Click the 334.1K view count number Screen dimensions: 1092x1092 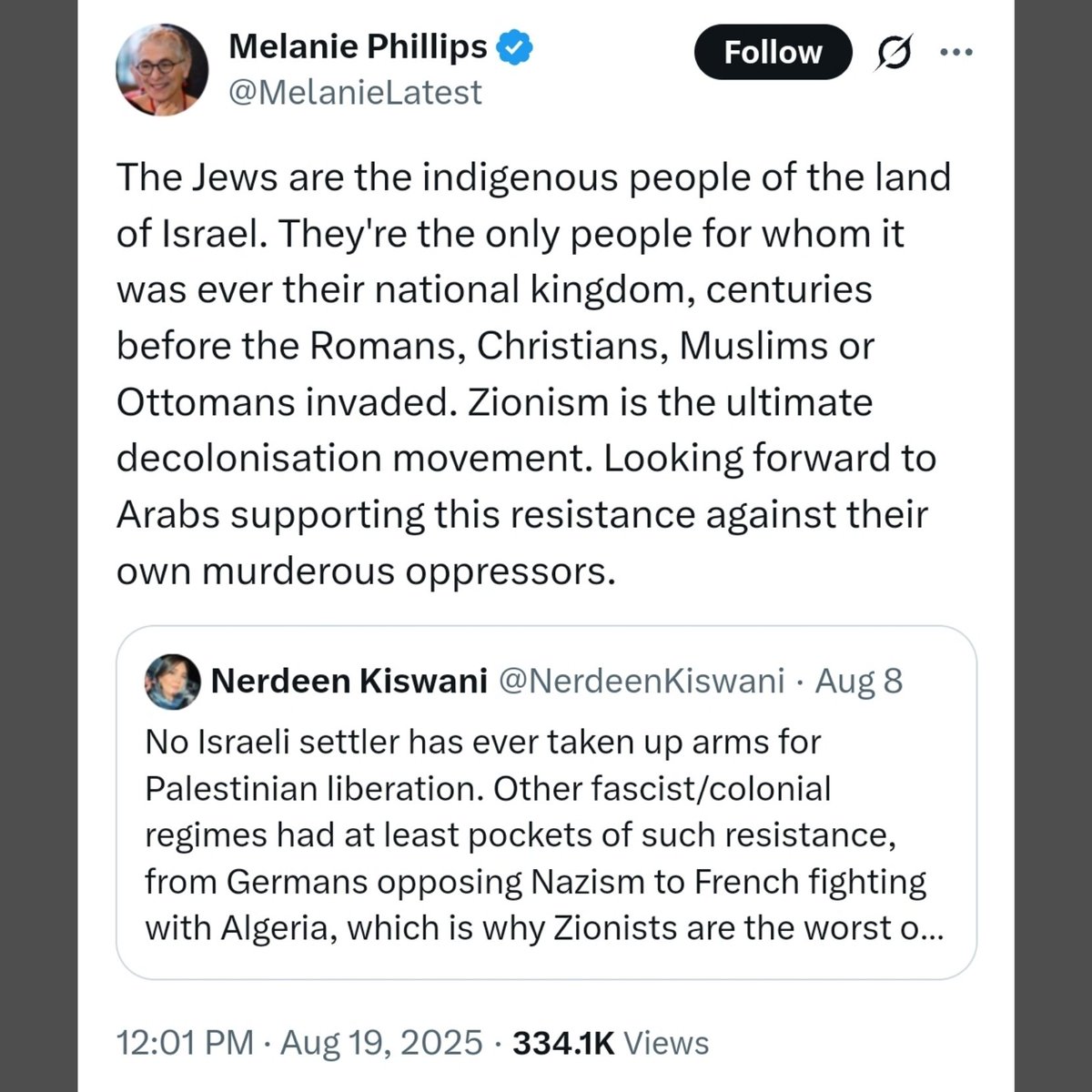564,1042
